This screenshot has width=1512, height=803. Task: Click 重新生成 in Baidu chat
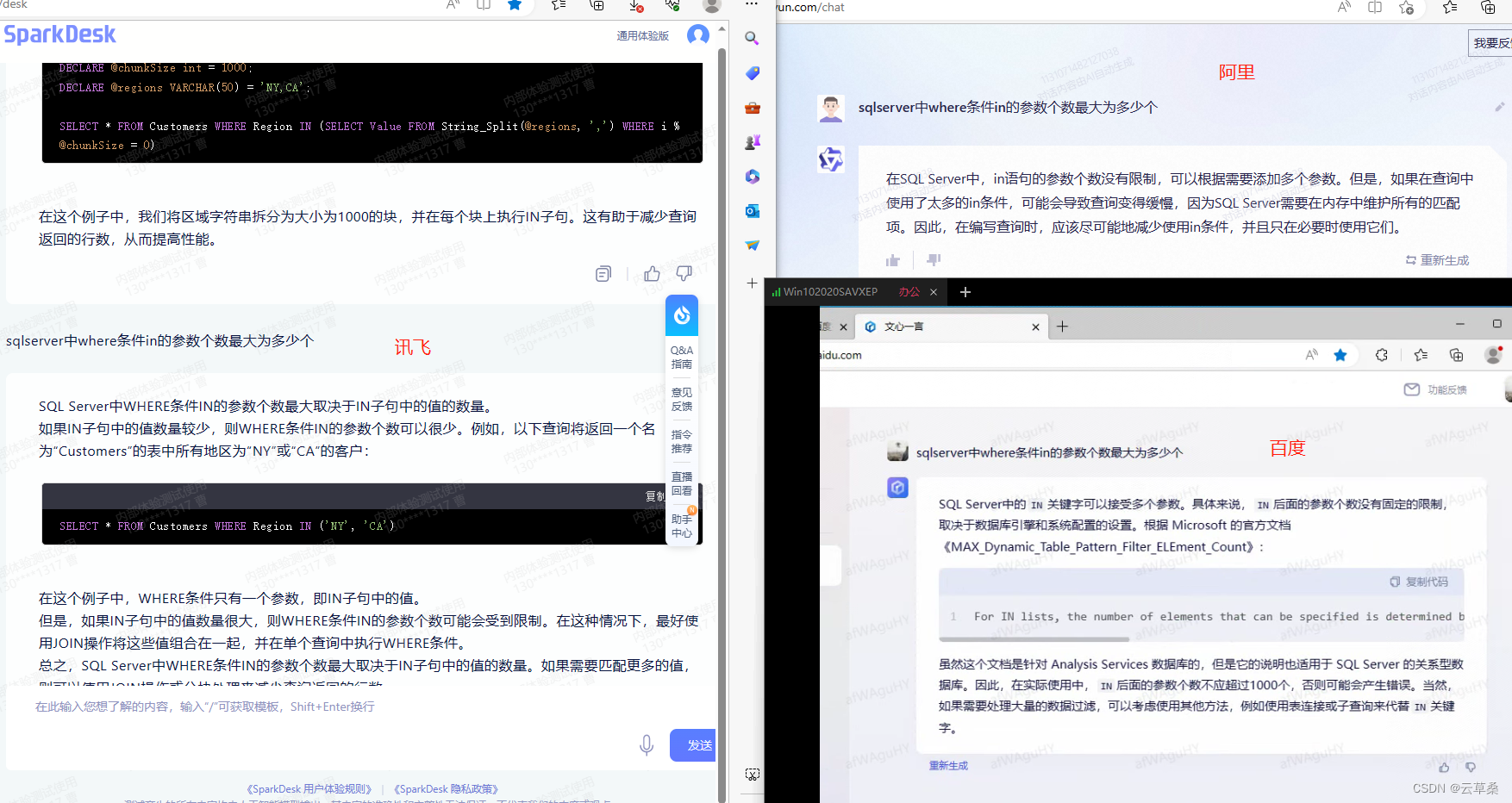pos(948,766)
